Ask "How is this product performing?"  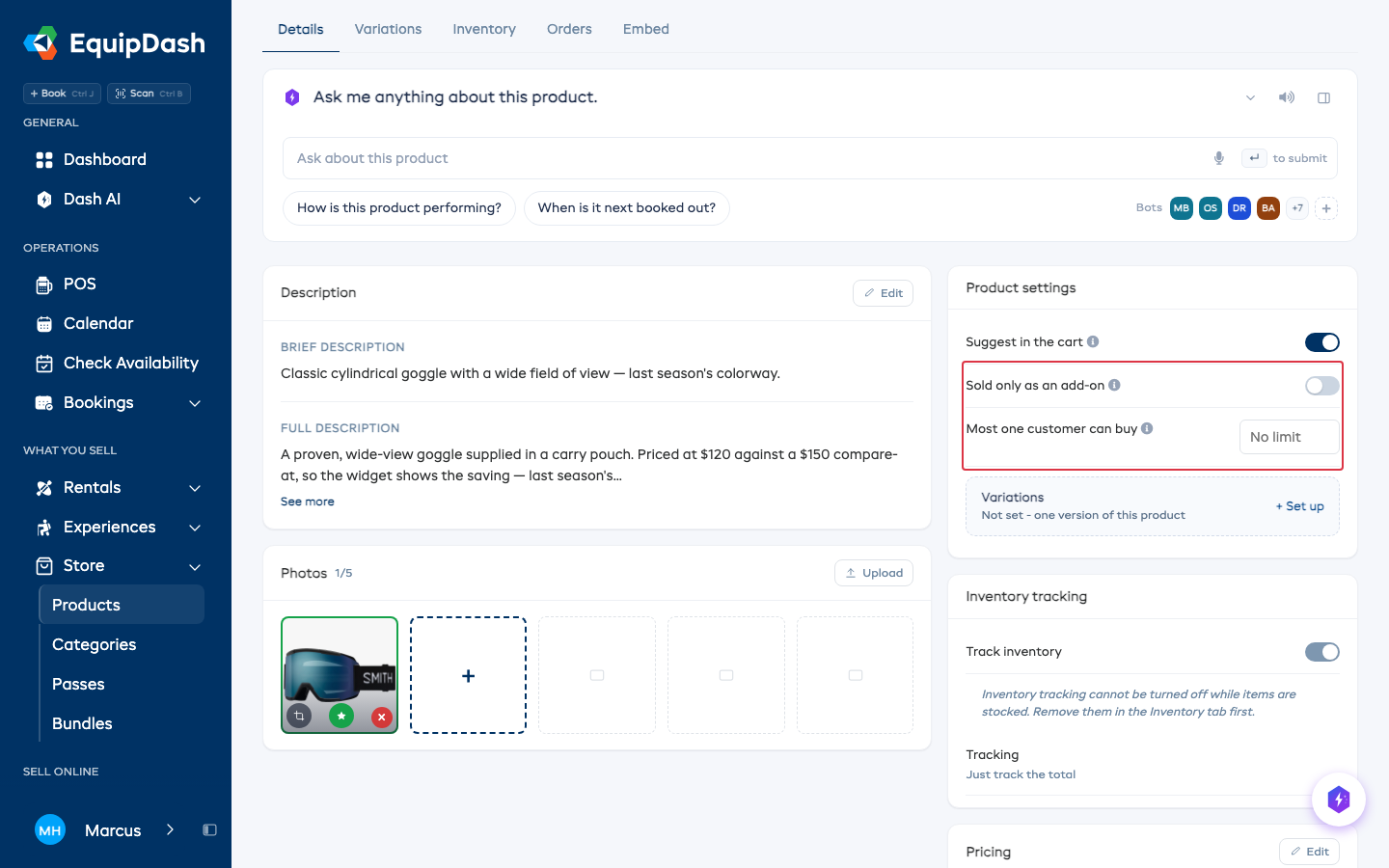[x=399, y=208]
